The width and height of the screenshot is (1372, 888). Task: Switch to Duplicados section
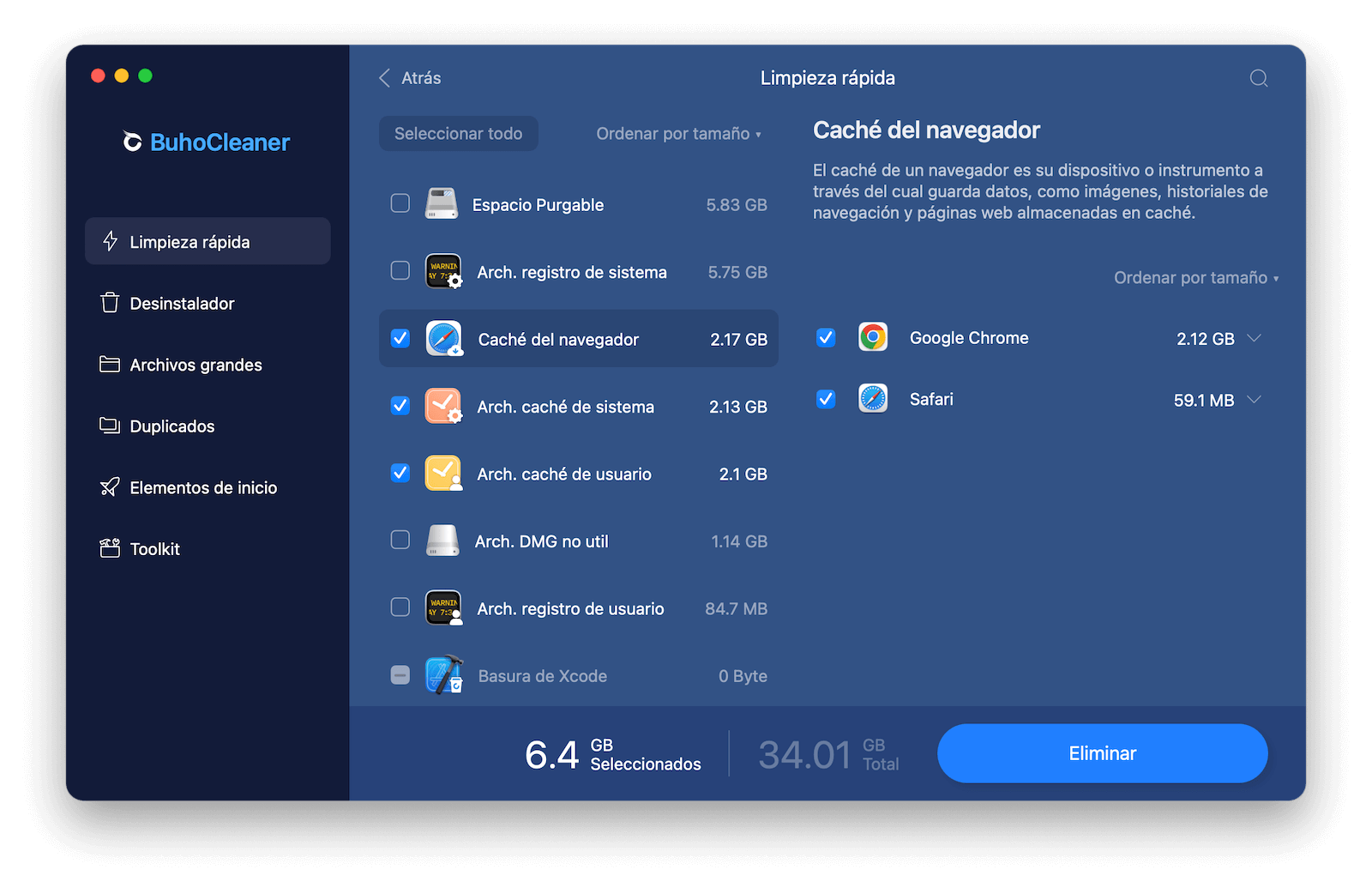208,426
